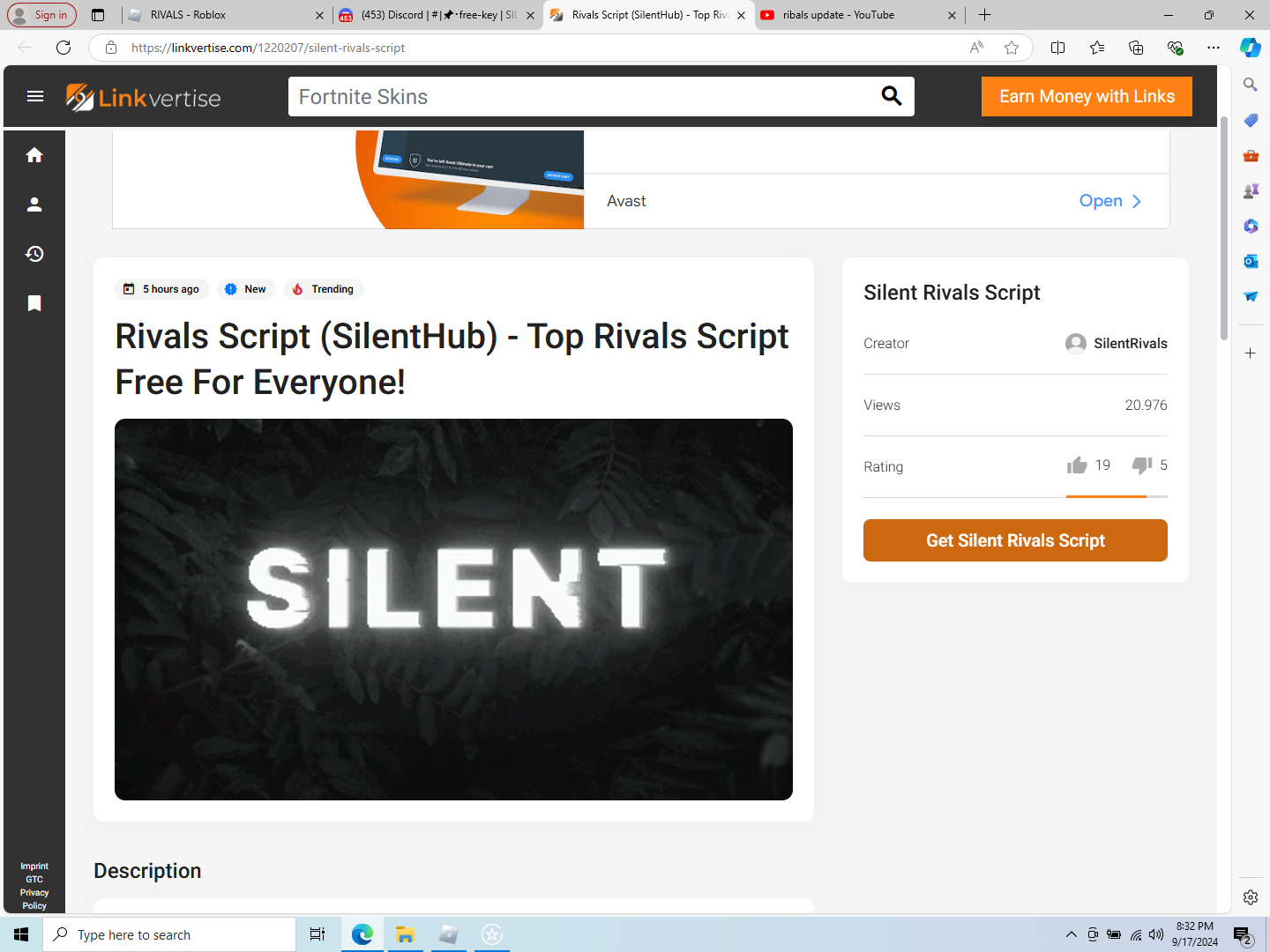Open Edge sidebar search icon

pos(1251,85)
